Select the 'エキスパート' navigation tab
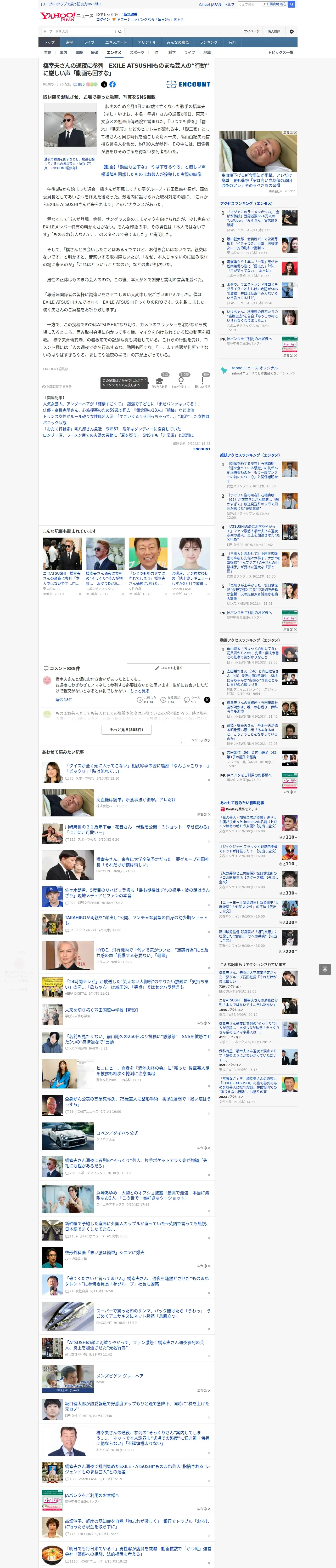This screenshot has height=1568, width=336. click(116, 43)
